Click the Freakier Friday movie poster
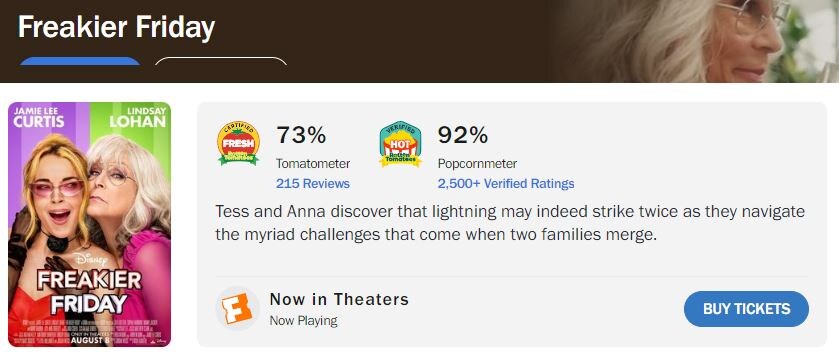Screen dimensions: 839x362 [x=89, y=224]
